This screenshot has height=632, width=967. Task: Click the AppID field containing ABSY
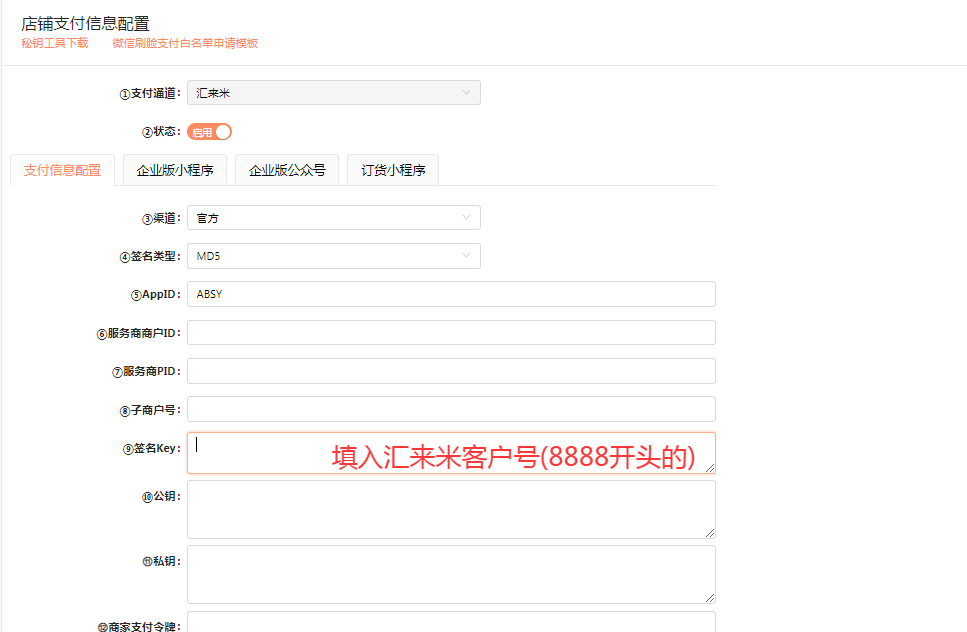(451, 294)
